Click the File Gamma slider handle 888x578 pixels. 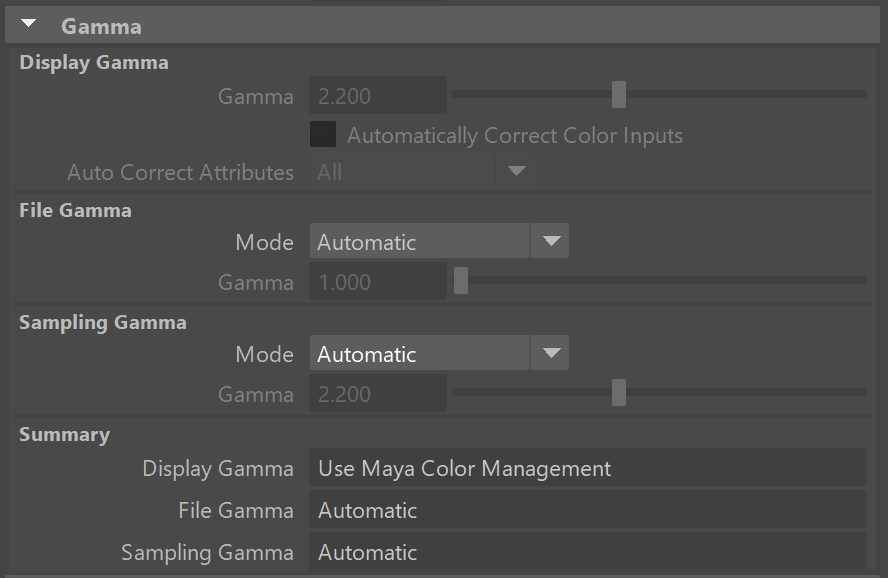[461, 282]
